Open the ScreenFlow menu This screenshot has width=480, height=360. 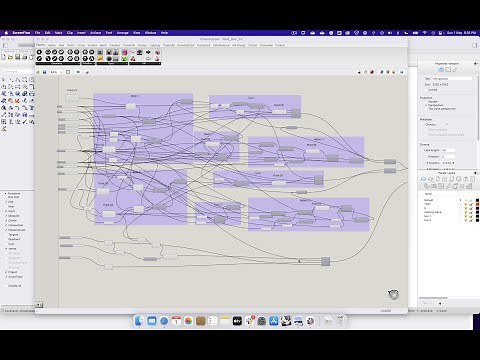click(21, 33)
